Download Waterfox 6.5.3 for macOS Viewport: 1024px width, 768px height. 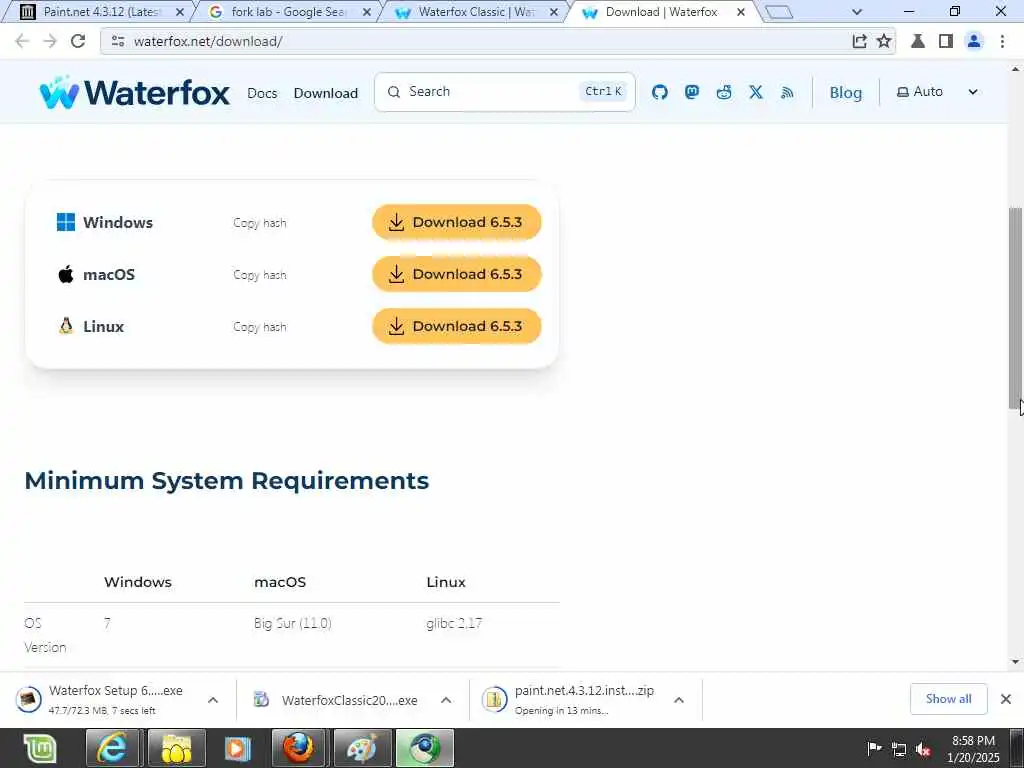tap(456, 274)
